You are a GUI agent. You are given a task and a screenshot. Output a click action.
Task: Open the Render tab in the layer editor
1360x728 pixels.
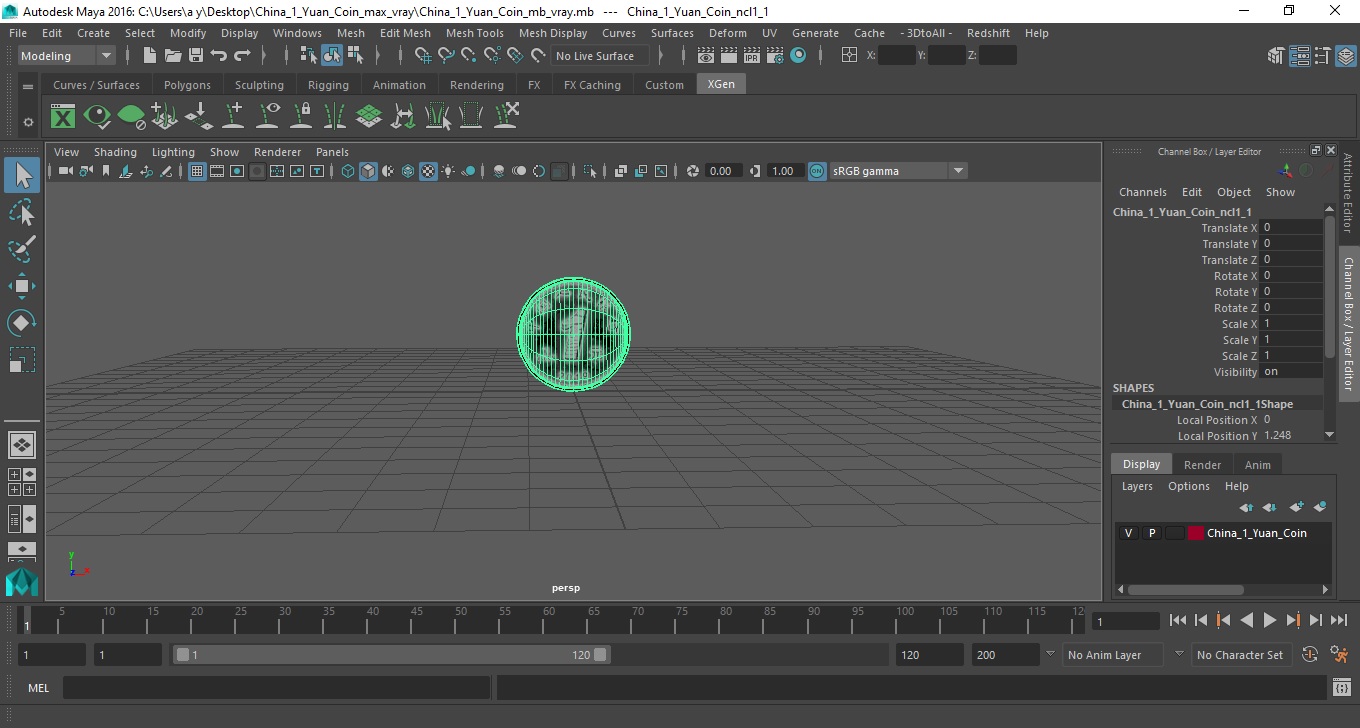pyautogui.click(x=1202, y=465)
